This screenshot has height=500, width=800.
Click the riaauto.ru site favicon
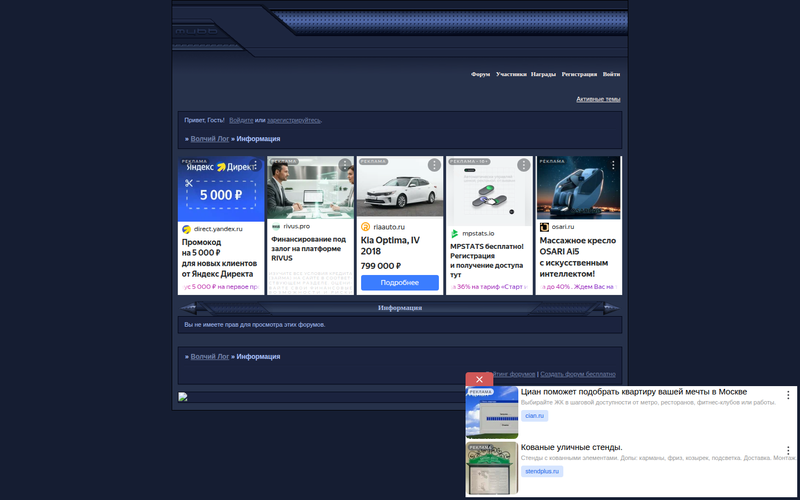click(x=366, y=227)
